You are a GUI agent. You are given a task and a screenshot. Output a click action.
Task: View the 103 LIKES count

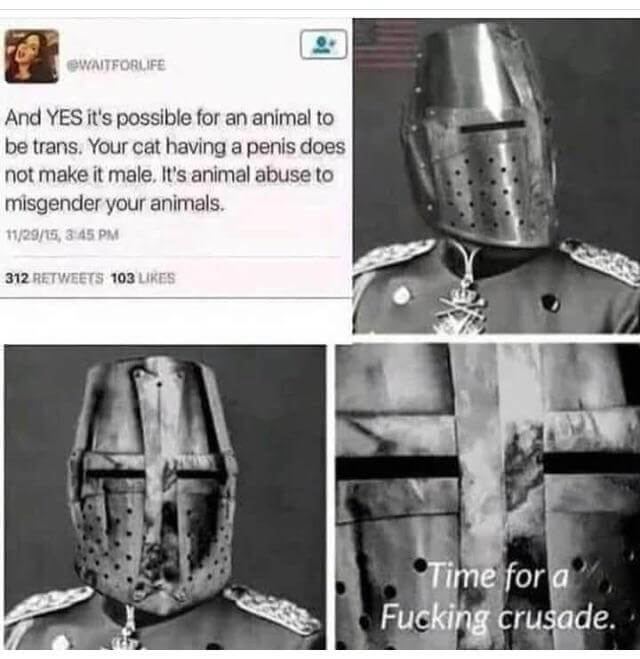(x=143, y=278)
